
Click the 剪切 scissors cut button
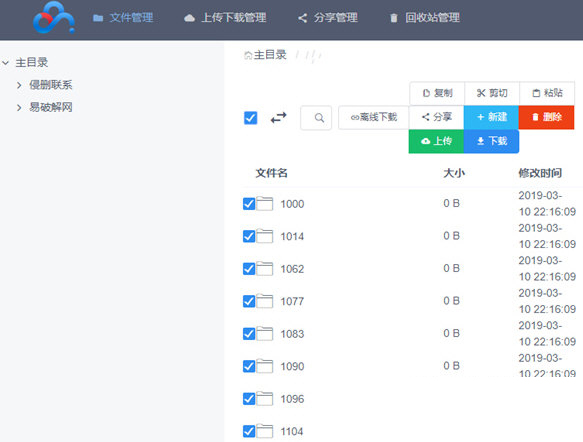[x=492, y=93]
